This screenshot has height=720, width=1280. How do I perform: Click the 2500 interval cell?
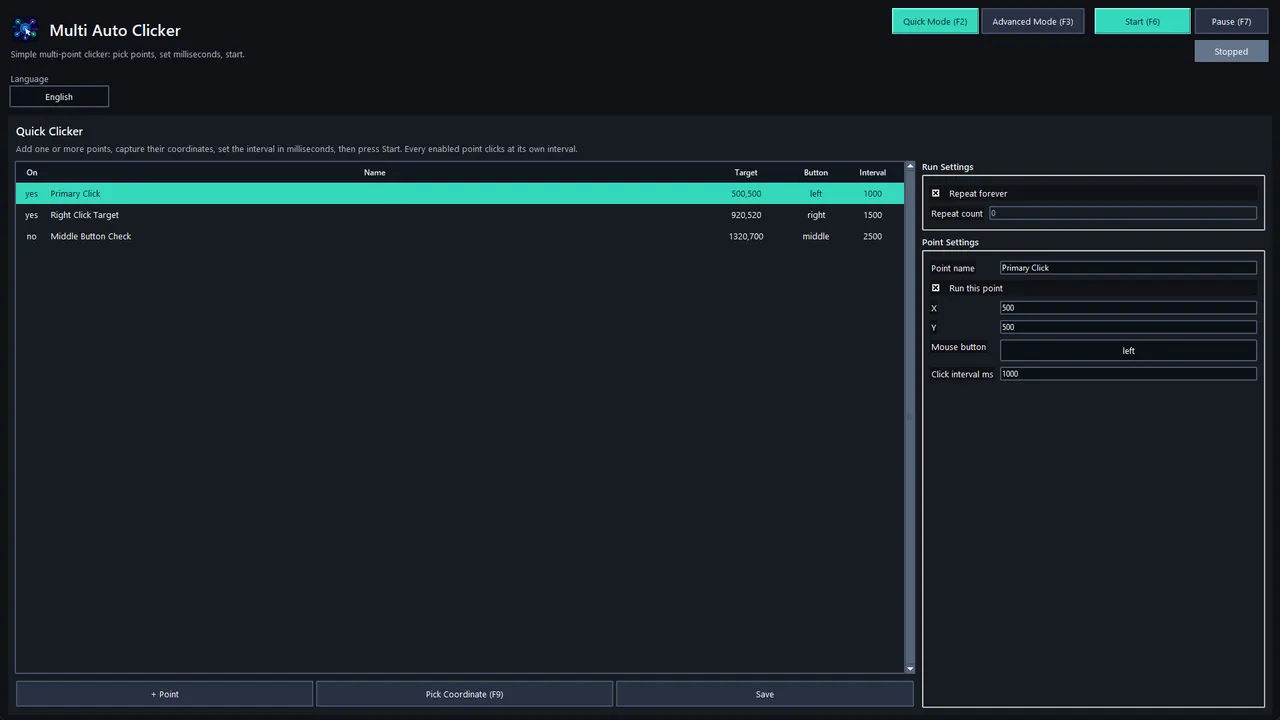coord(873,237)
